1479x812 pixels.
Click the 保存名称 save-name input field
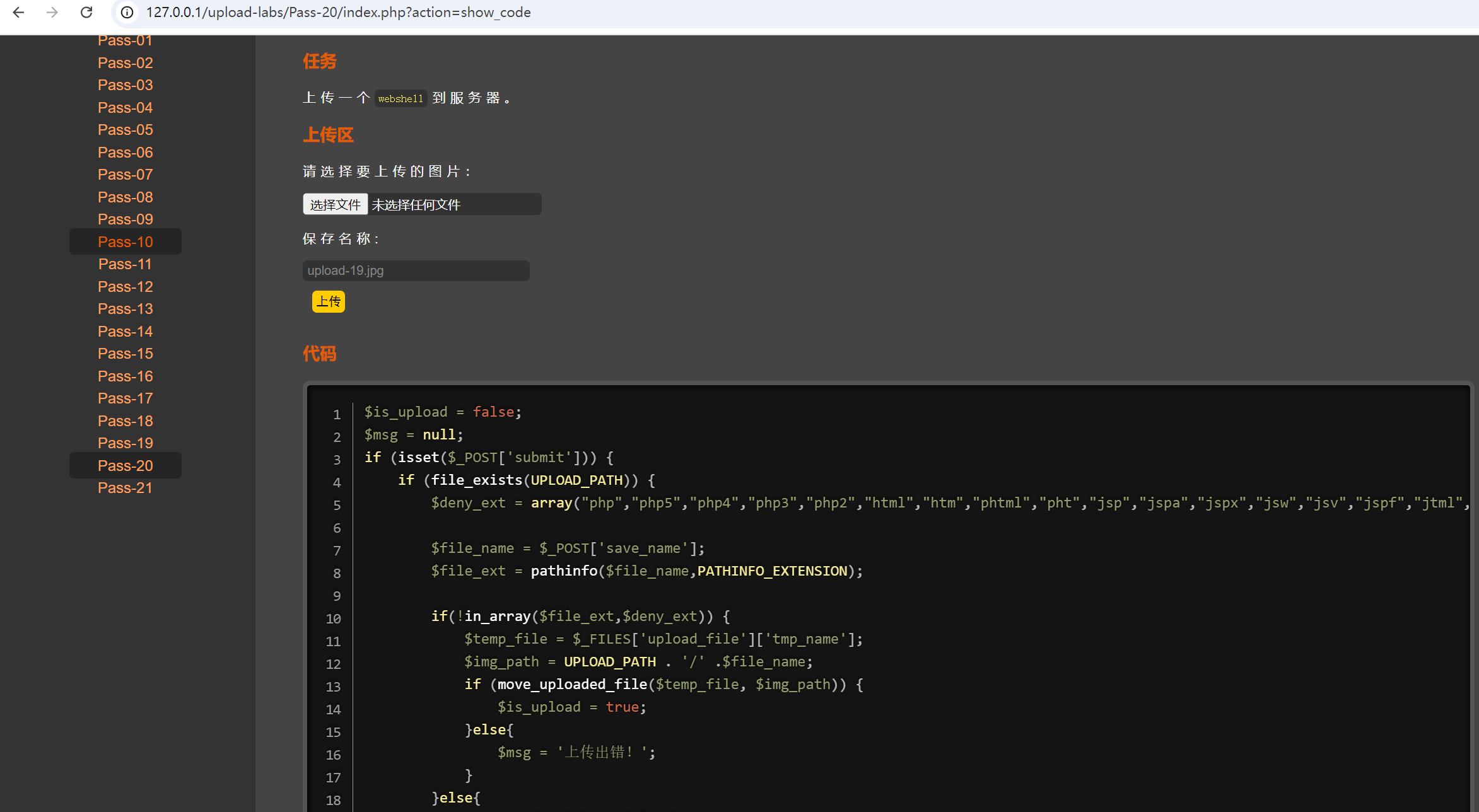click(x=416, y=270)
